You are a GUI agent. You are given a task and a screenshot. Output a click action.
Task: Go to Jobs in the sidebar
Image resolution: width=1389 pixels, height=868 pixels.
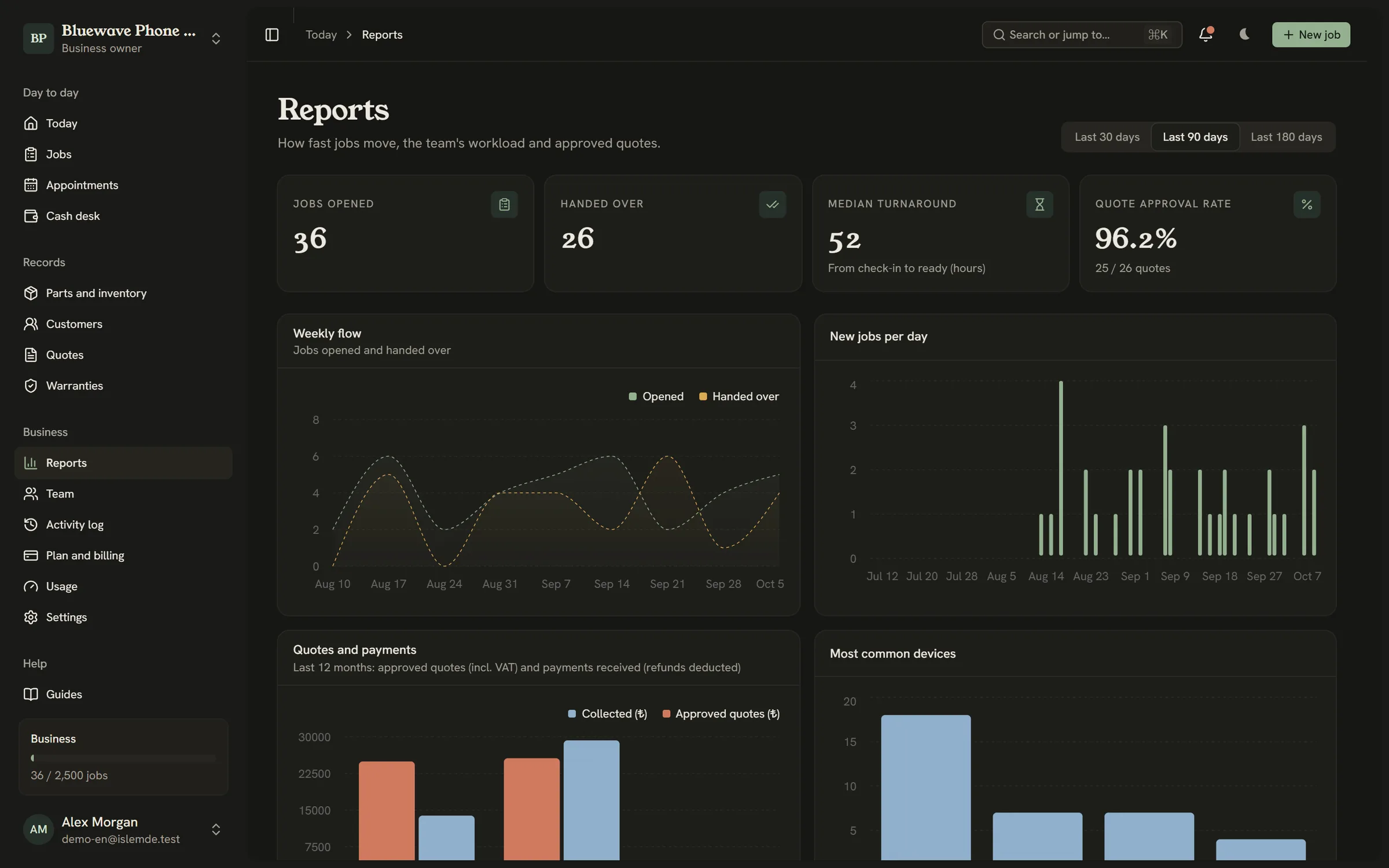tap(123, 154)
